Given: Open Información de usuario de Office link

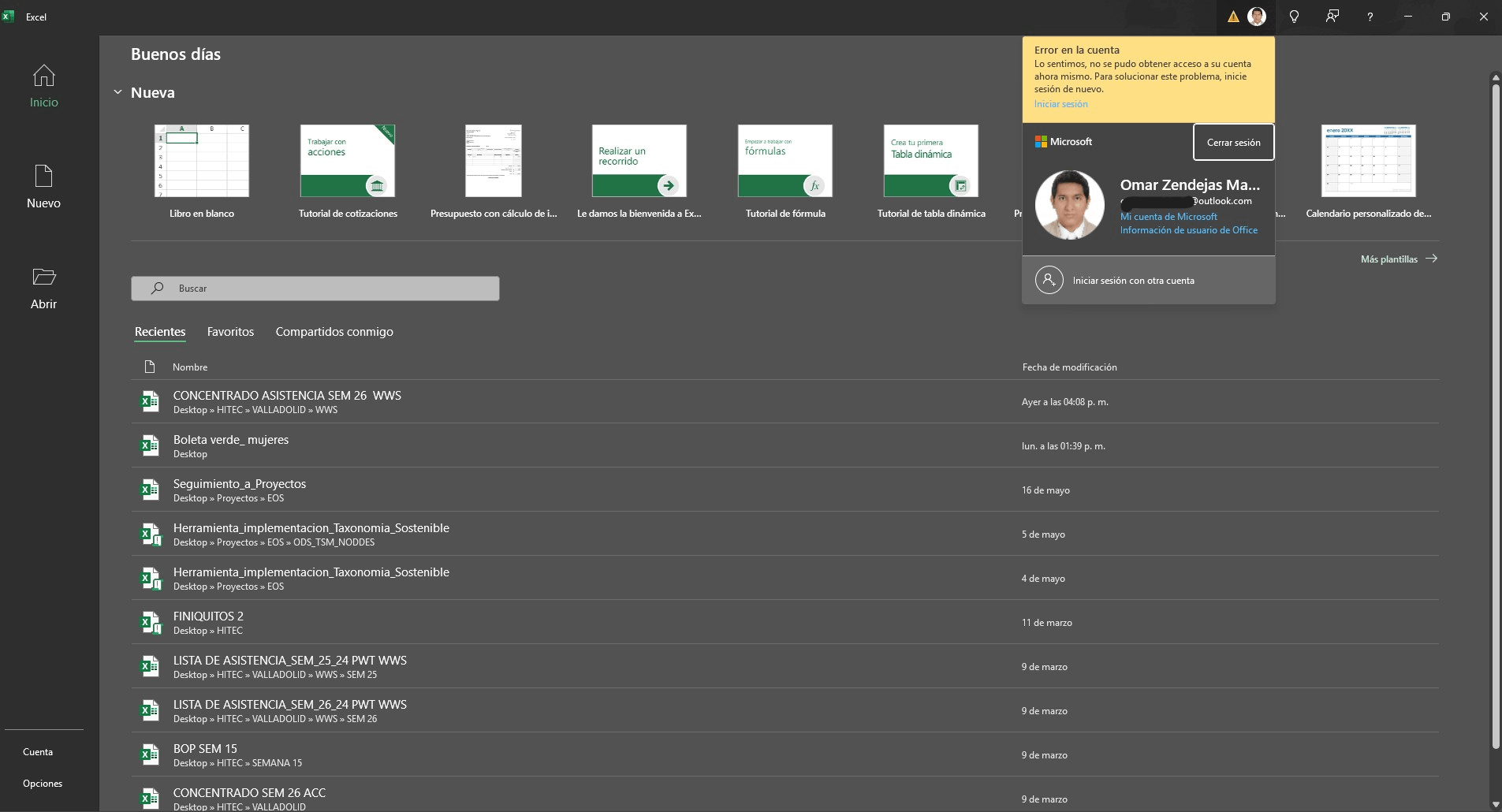Looking at the screenshot, I should (1189, 230).
